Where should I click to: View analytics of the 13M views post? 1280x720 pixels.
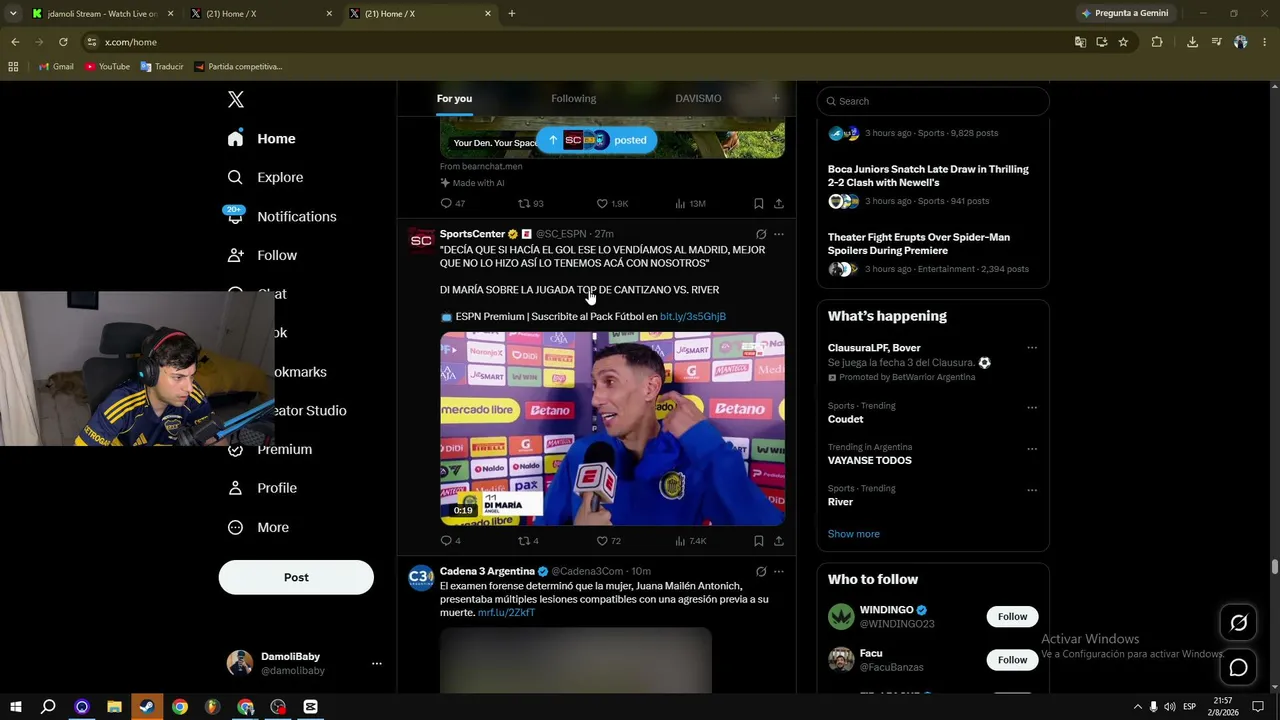tap(690, 203)
